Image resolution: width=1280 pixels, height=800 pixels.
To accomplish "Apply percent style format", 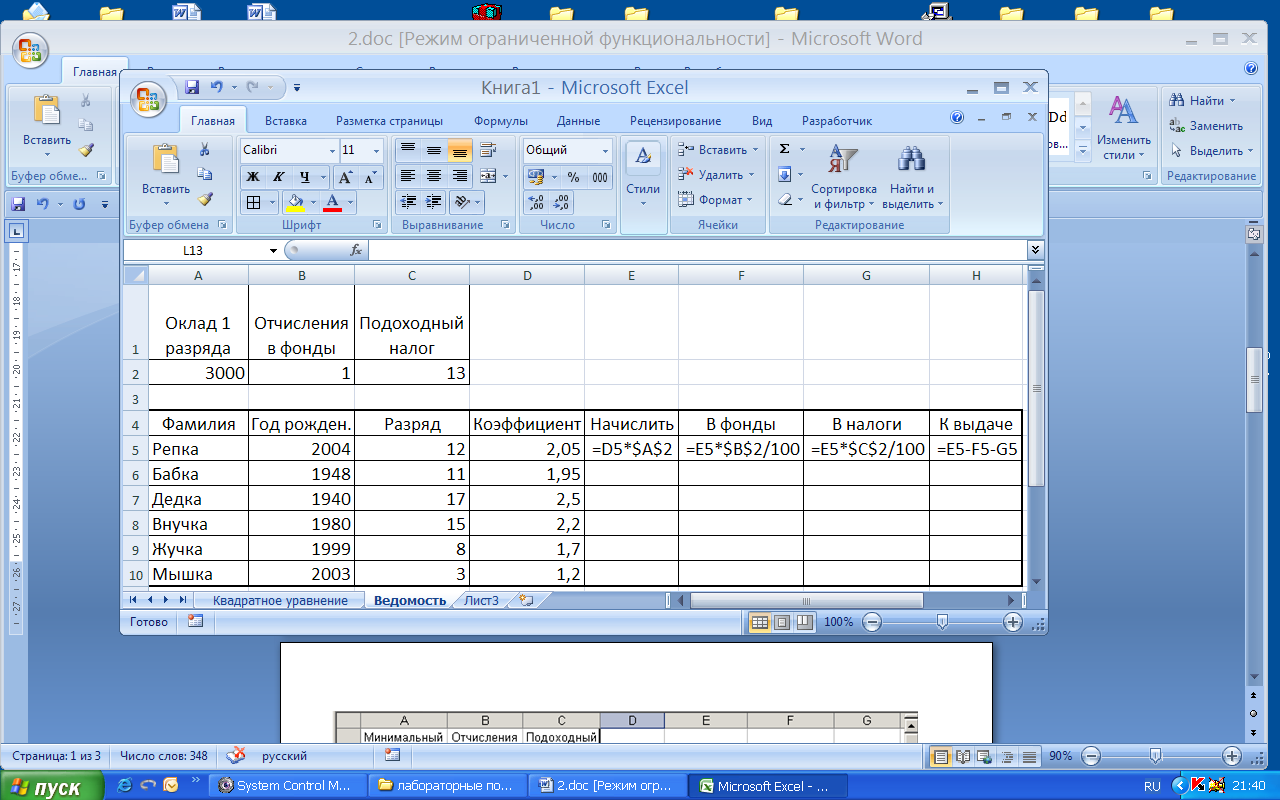I will [573, 177].
